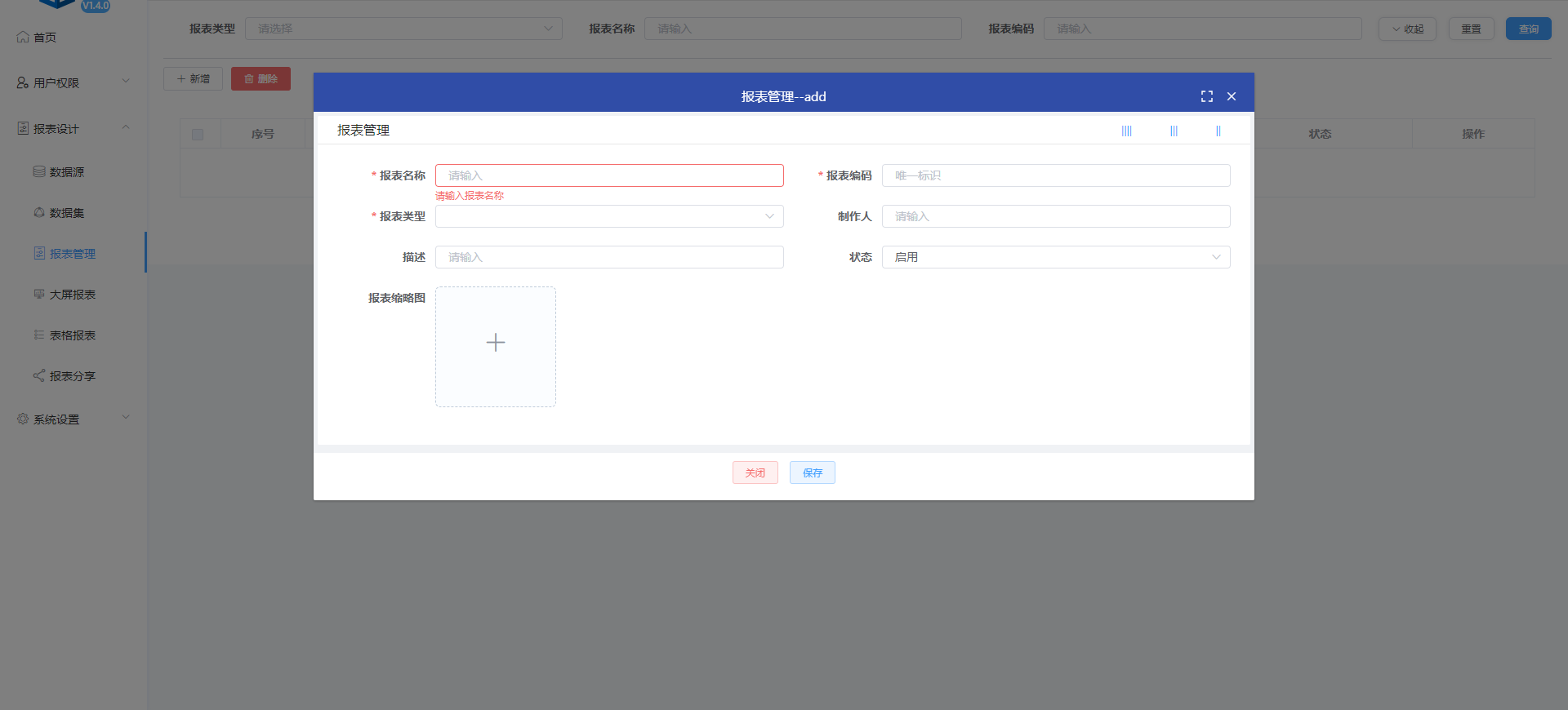Click the 关闭 button in dialog
The height and width of the screenshot is (710, 1568).
(755, 473)
